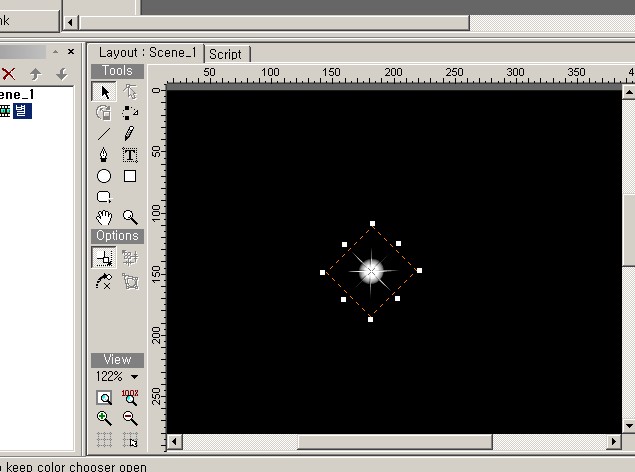
Task: Click canvas horizontal scrollbar left arrow
Action: (x=175, y=441)
